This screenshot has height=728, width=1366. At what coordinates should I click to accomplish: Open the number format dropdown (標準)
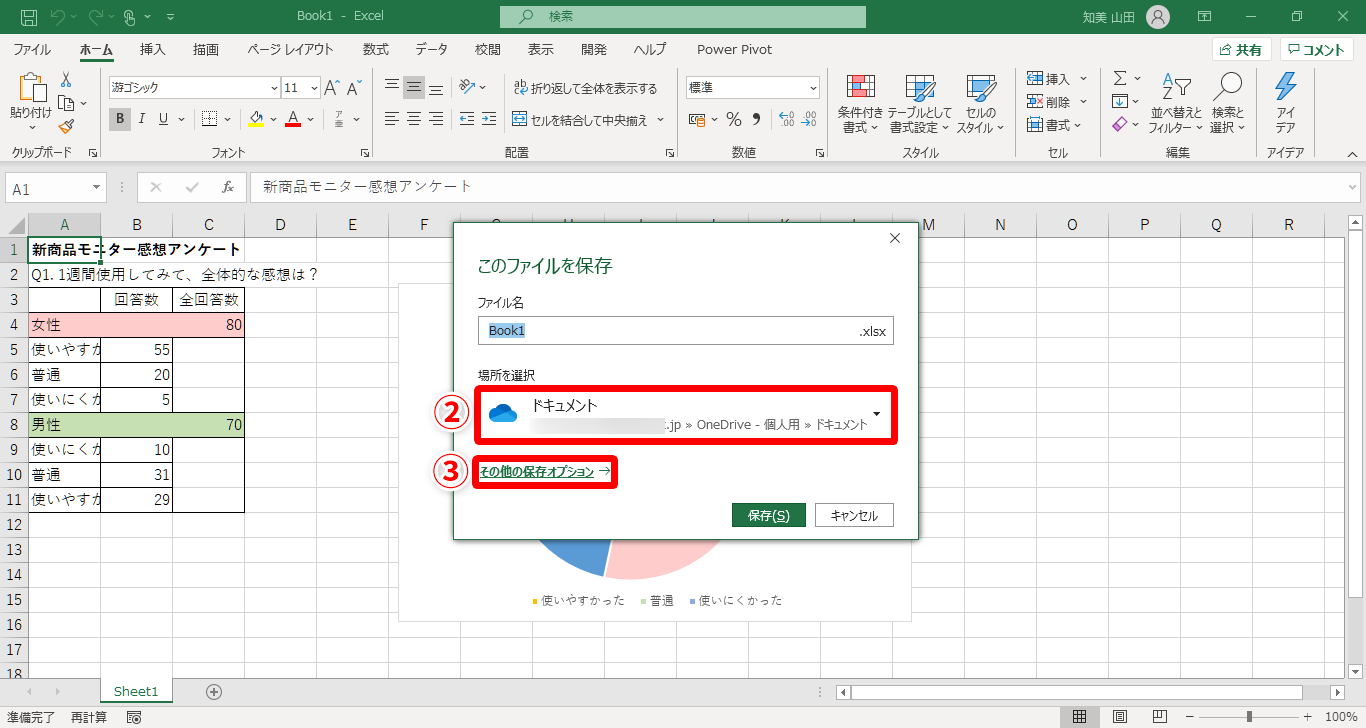pos(813,87)
